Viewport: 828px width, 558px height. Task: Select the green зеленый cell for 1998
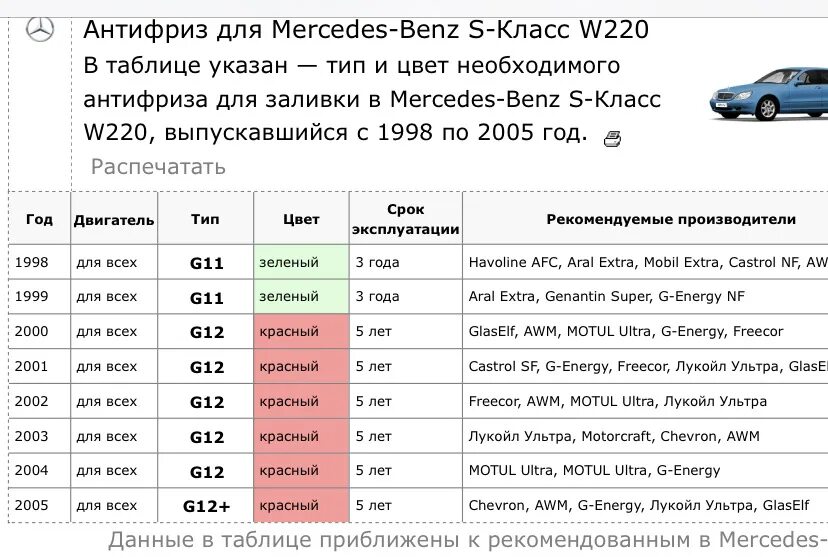pyautogui.click(x=301, y=262)
